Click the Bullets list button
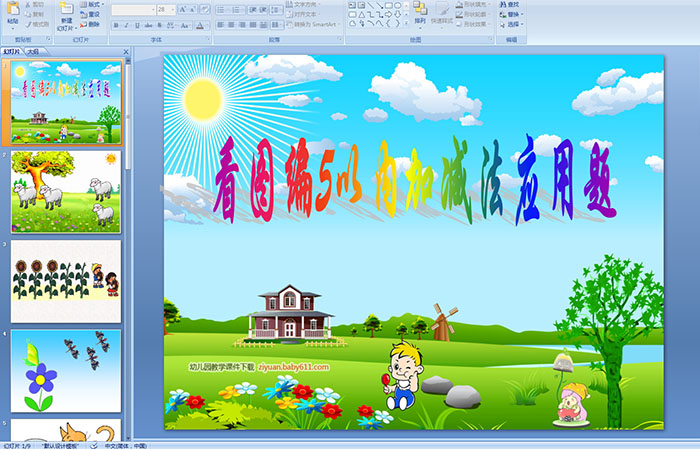The height and width of the screenshot is (449, 700). pos(222,10)
